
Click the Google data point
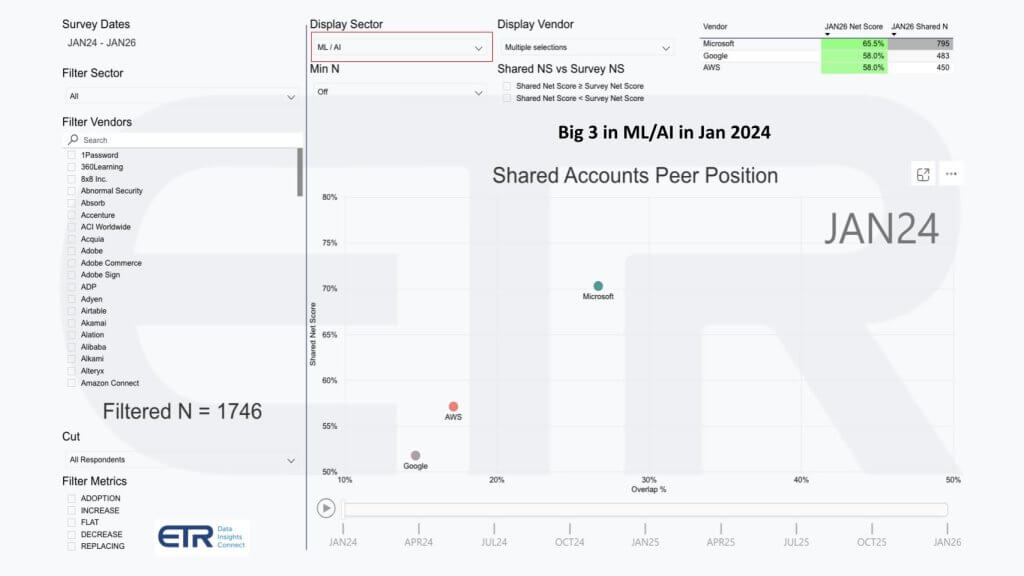click(x=415, y=455)
